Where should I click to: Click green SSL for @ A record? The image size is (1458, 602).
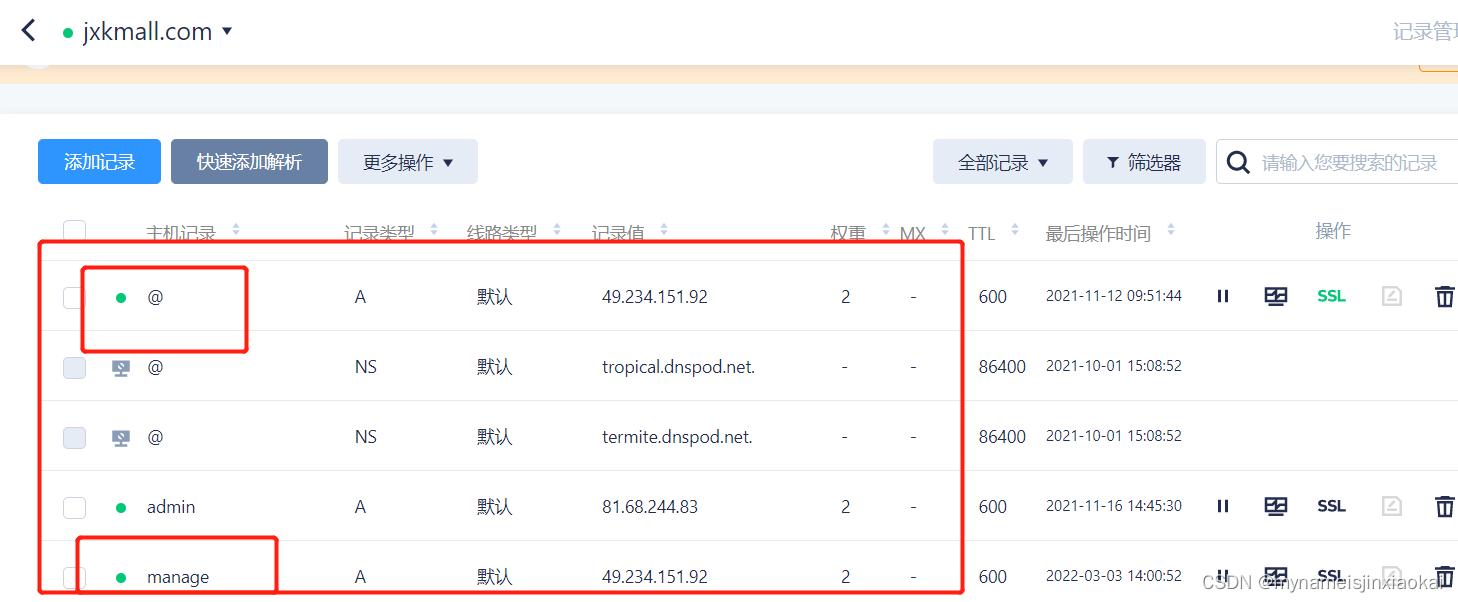pyautogui.click(x=1331, y=296)
